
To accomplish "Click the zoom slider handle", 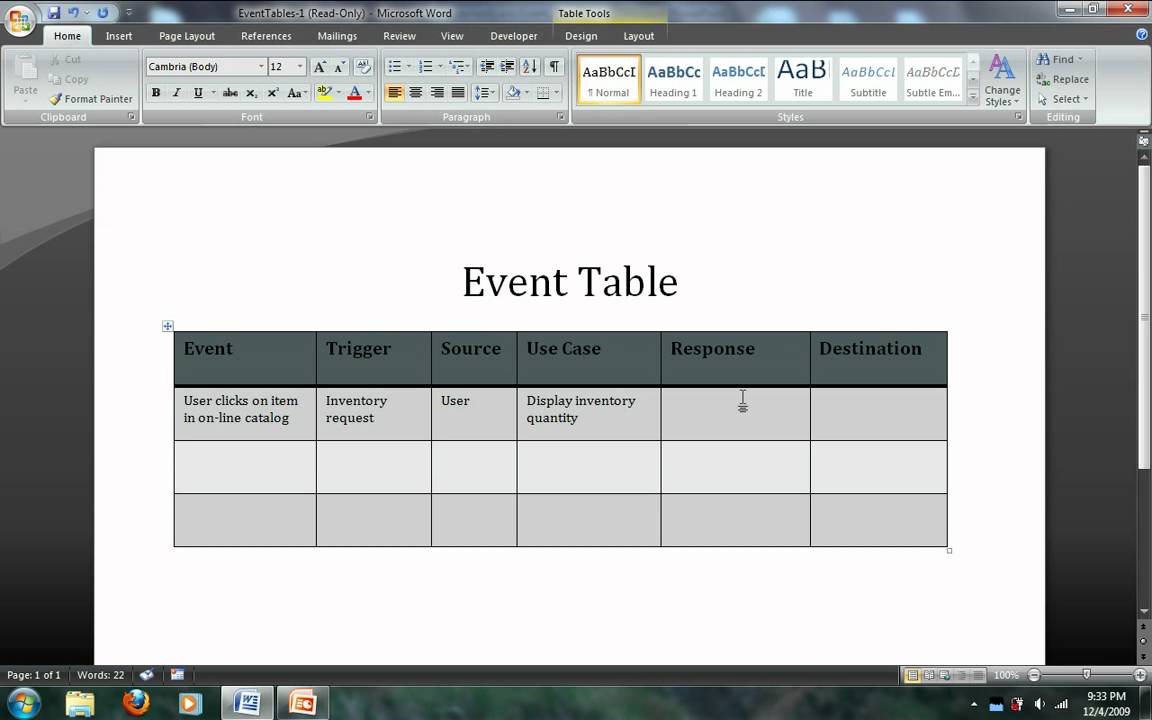I will click(x=1087, y=675).
